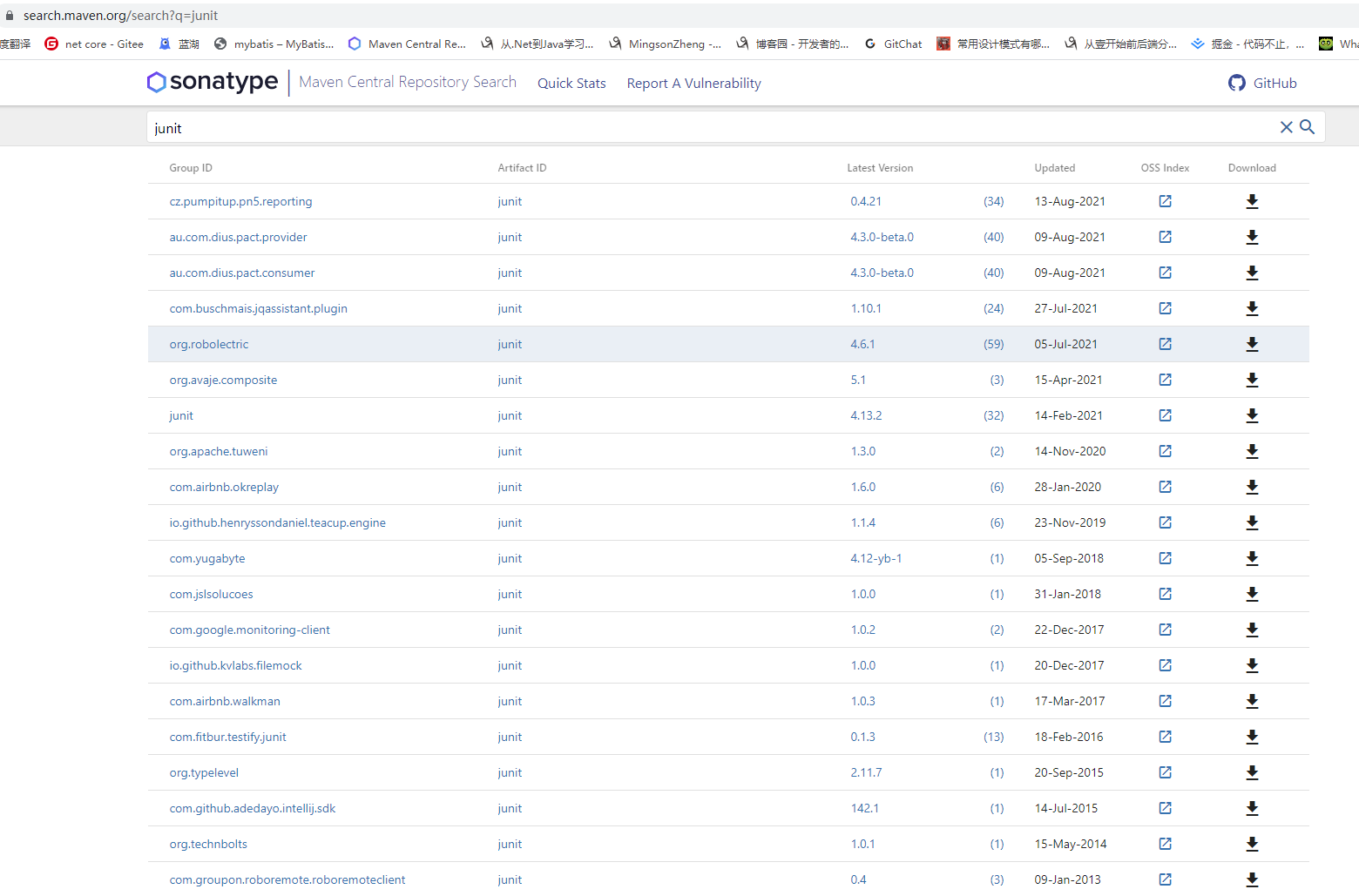Click the 05-Jul-2021 updated date
The width and height of the screenshot is (1359, 896).
(x=1066, y=344)
